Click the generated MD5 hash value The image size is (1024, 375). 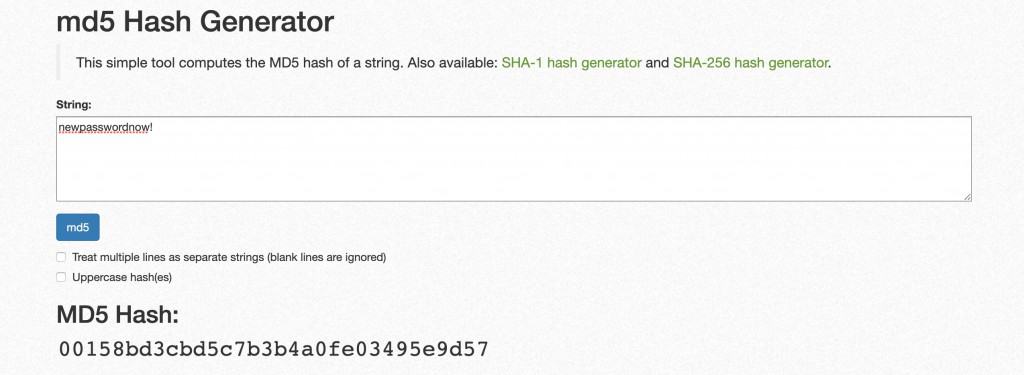(x=274, y=349)
